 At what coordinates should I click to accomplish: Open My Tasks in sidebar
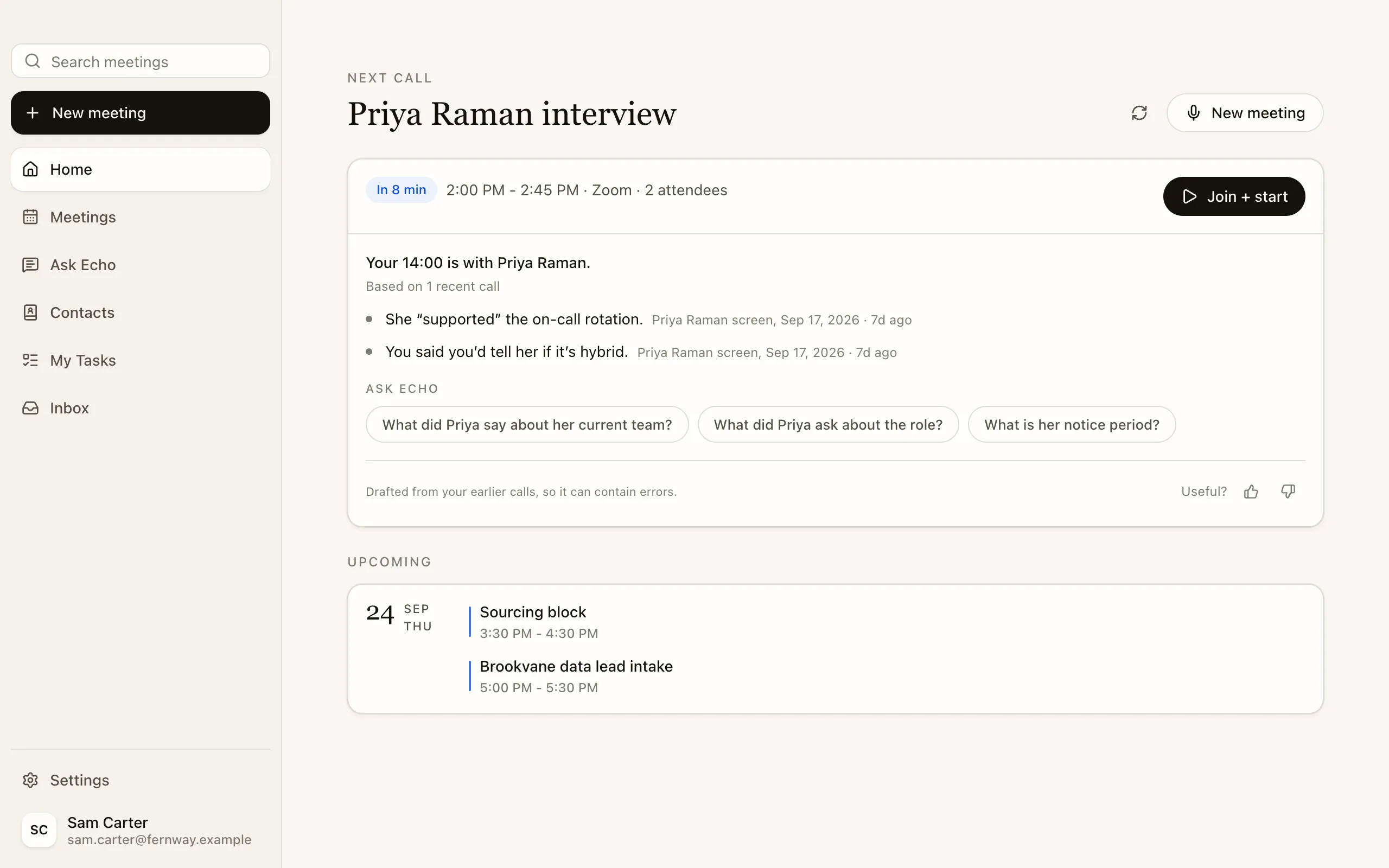(141, 360)
